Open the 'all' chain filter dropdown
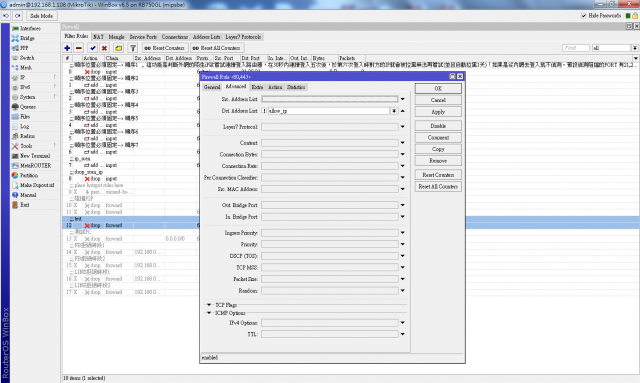The width and height of the screenshot is (640, 383). click(x=635, y=48)
